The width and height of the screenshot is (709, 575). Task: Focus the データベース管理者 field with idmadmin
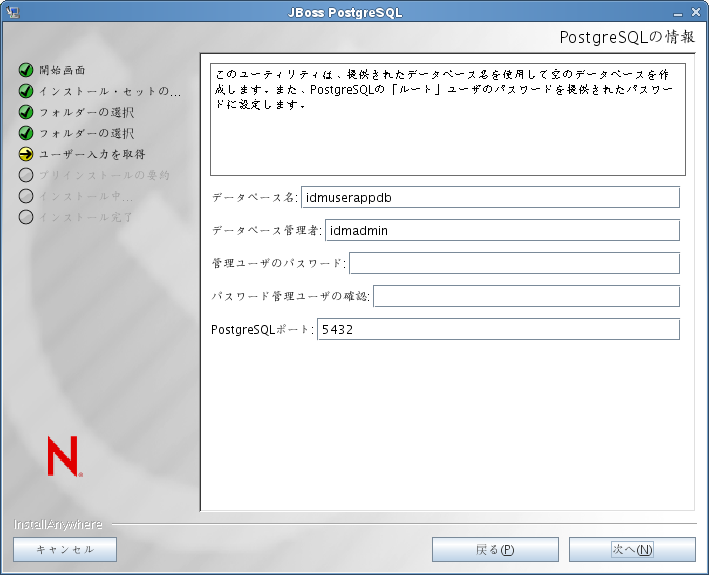[502, 231]
